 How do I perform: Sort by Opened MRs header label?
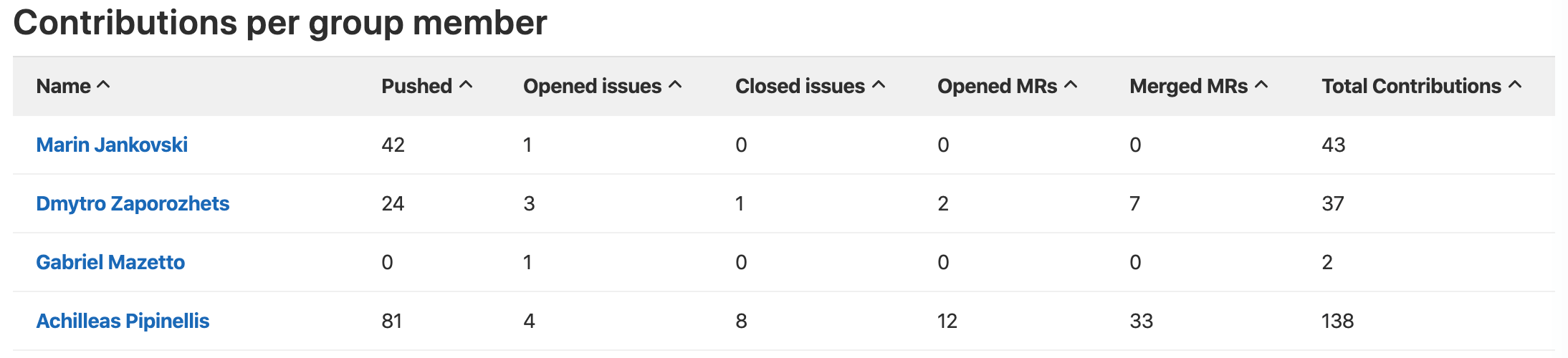tap(997, 86)
